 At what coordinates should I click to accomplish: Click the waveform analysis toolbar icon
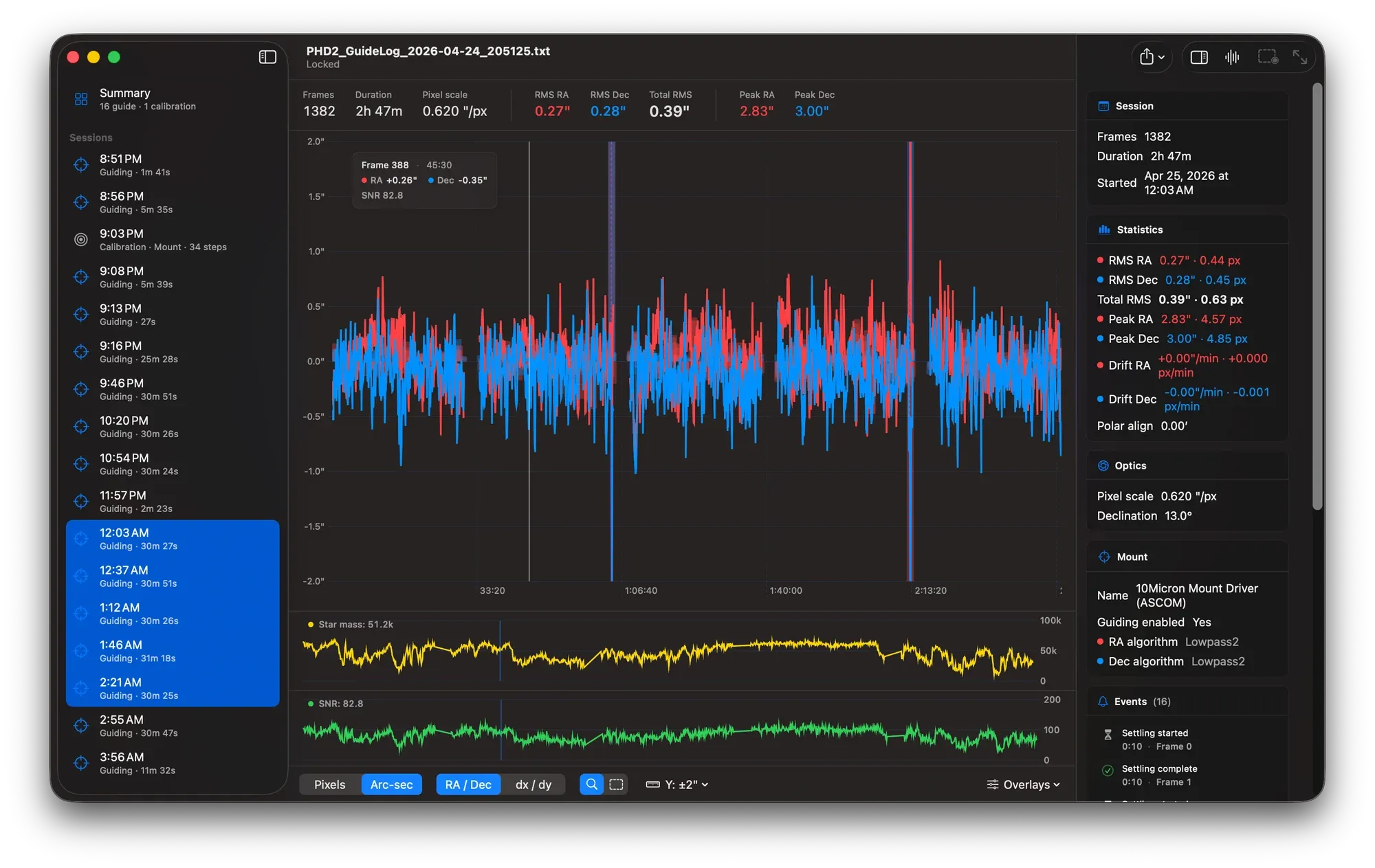pyautogui.click(x=1232, y=57)
